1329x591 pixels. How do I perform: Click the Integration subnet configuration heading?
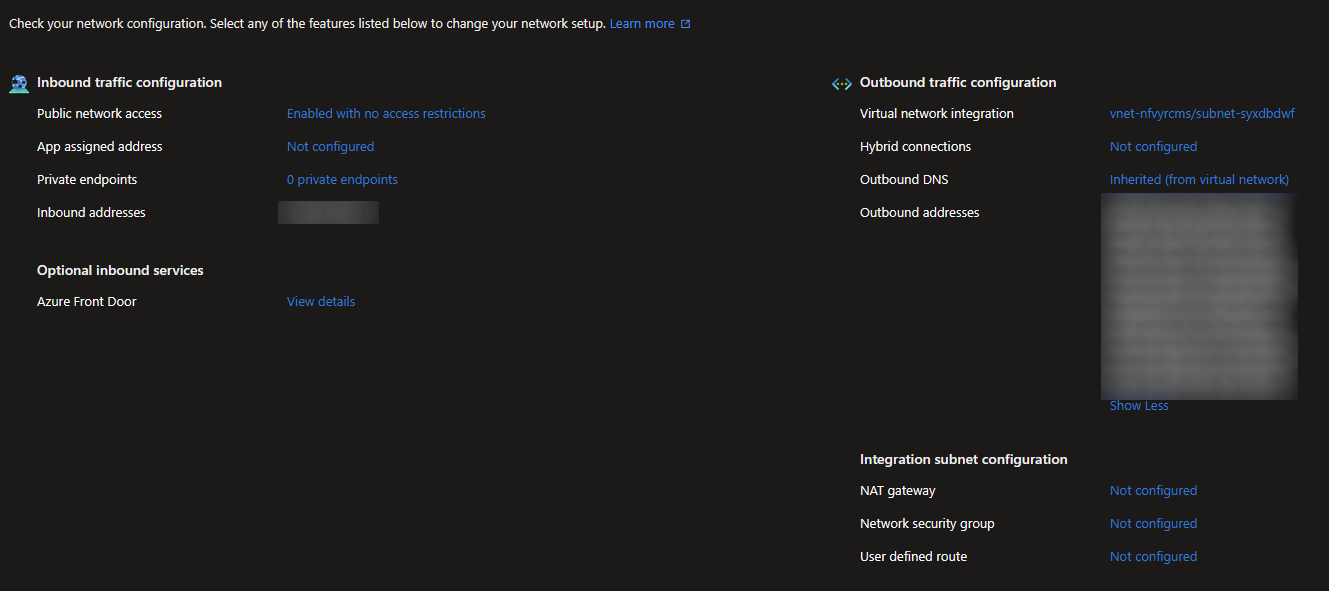point(964,460)
